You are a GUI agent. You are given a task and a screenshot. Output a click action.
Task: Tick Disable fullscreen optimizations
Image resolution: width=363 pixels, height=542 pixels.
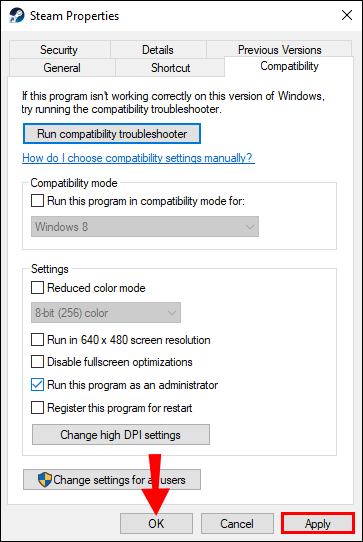pos(37,362)
